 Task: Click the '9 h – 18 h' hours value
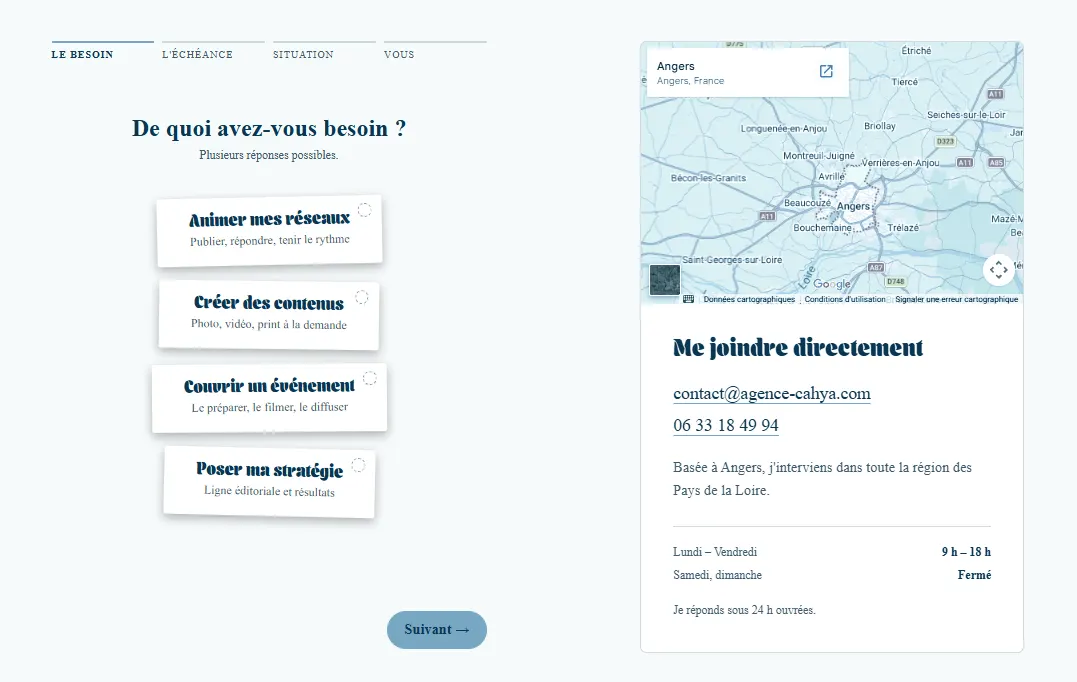(966, 552)
